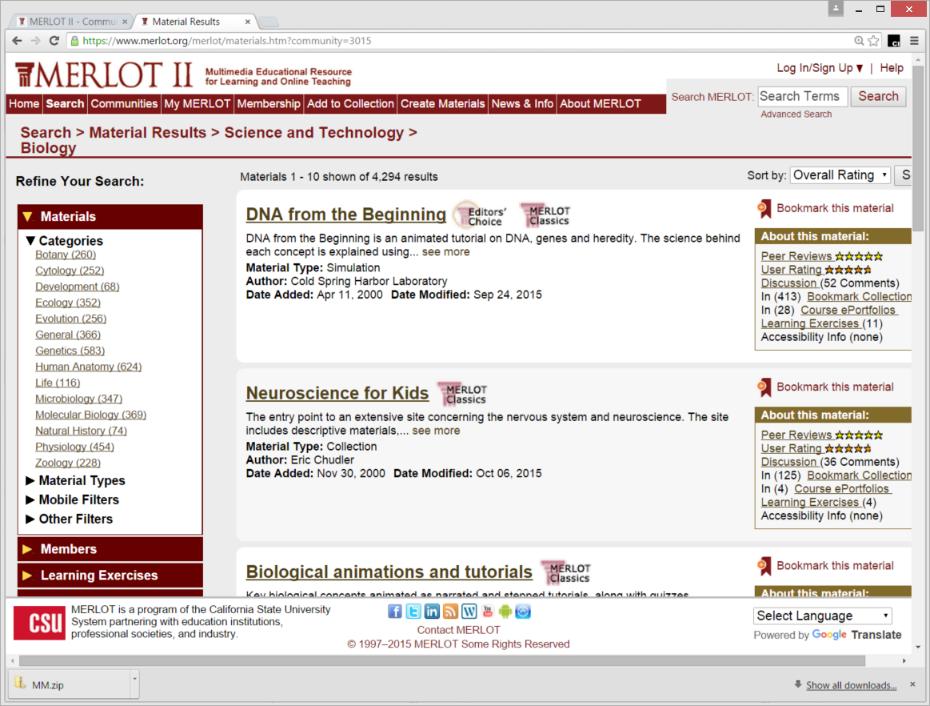Bookmark page with the star icon
Image resolution: width=930 pixels, height=706 pixels.
(874, 40)
